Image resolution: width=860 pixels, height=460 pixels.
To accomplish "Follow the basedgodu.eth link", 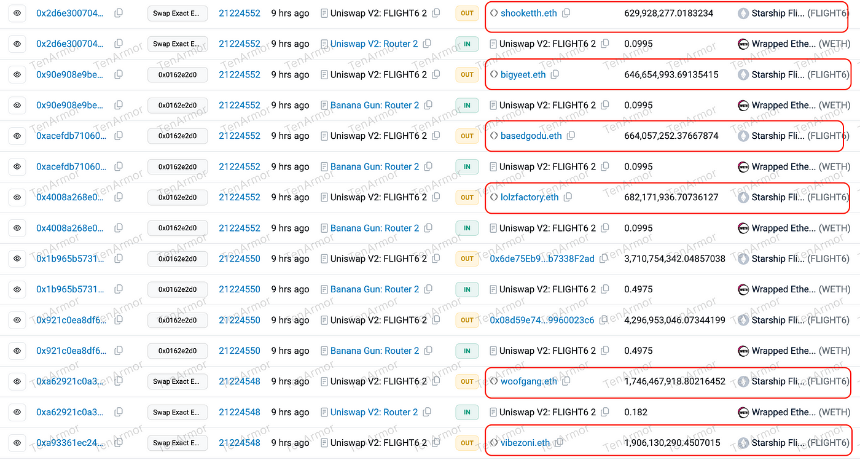I will click(531, 135).
